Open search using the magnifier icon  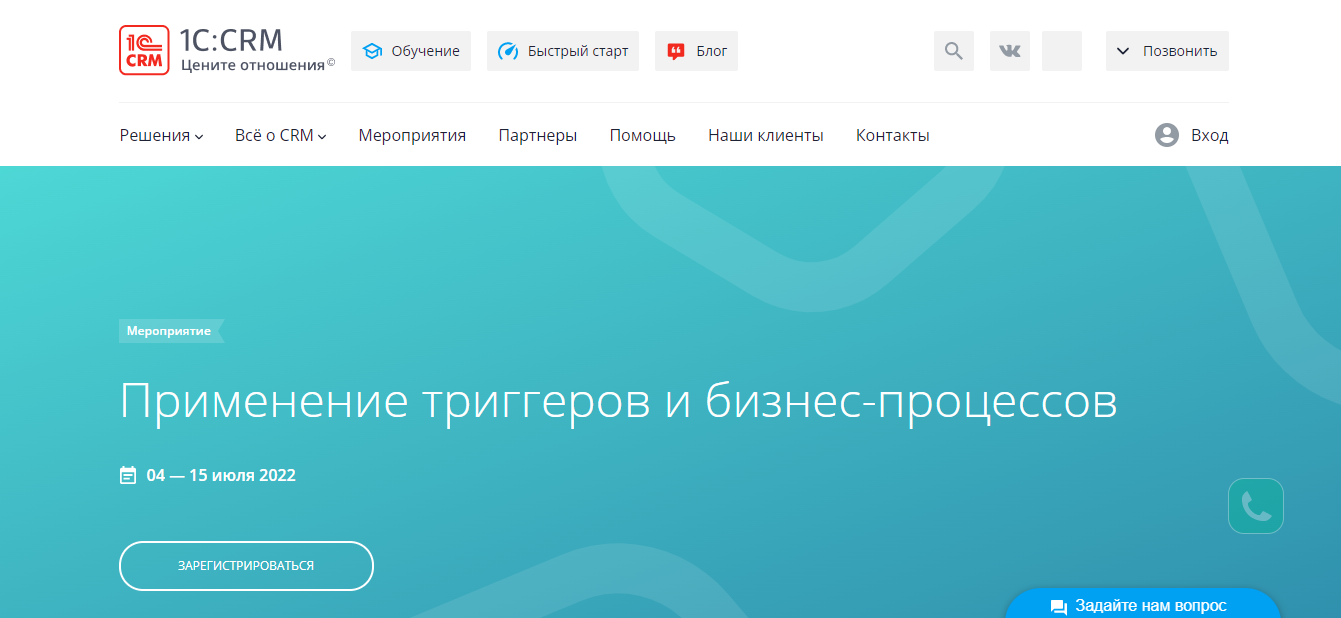click(x=953, y=50)
